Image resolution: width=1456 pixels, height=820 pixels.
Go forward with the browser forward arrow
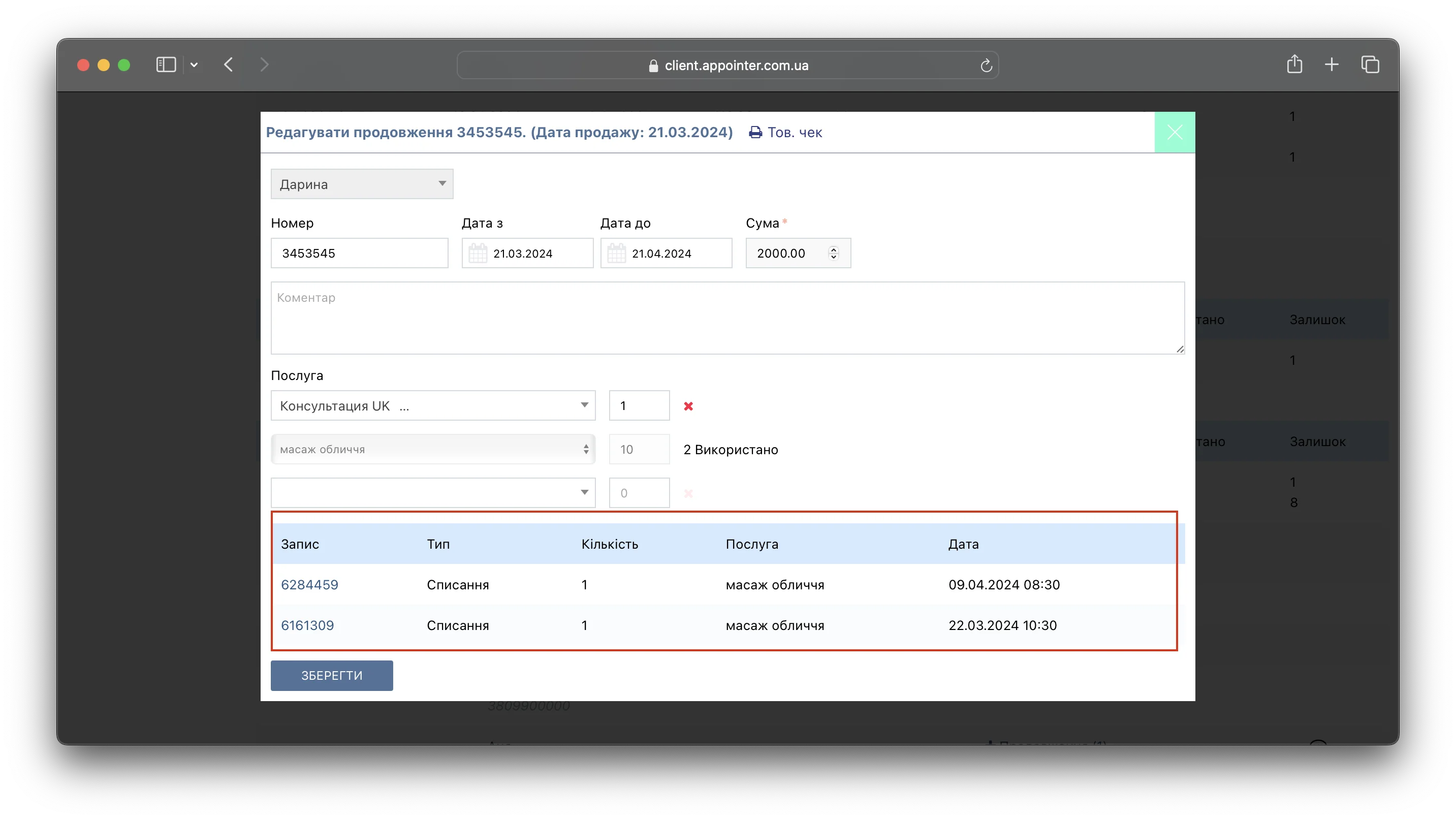click(x=264, y=65)
